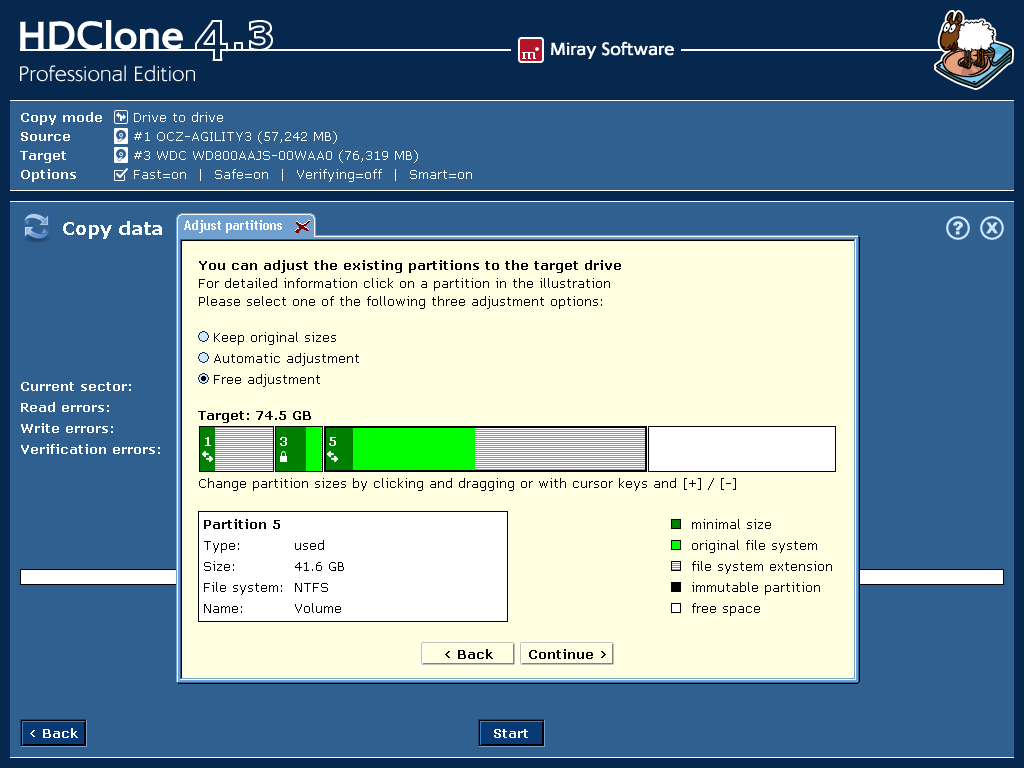Click the white free space area
This screenshot has width=1024, height=768.
pyautogui.click(x=741, y=449)
